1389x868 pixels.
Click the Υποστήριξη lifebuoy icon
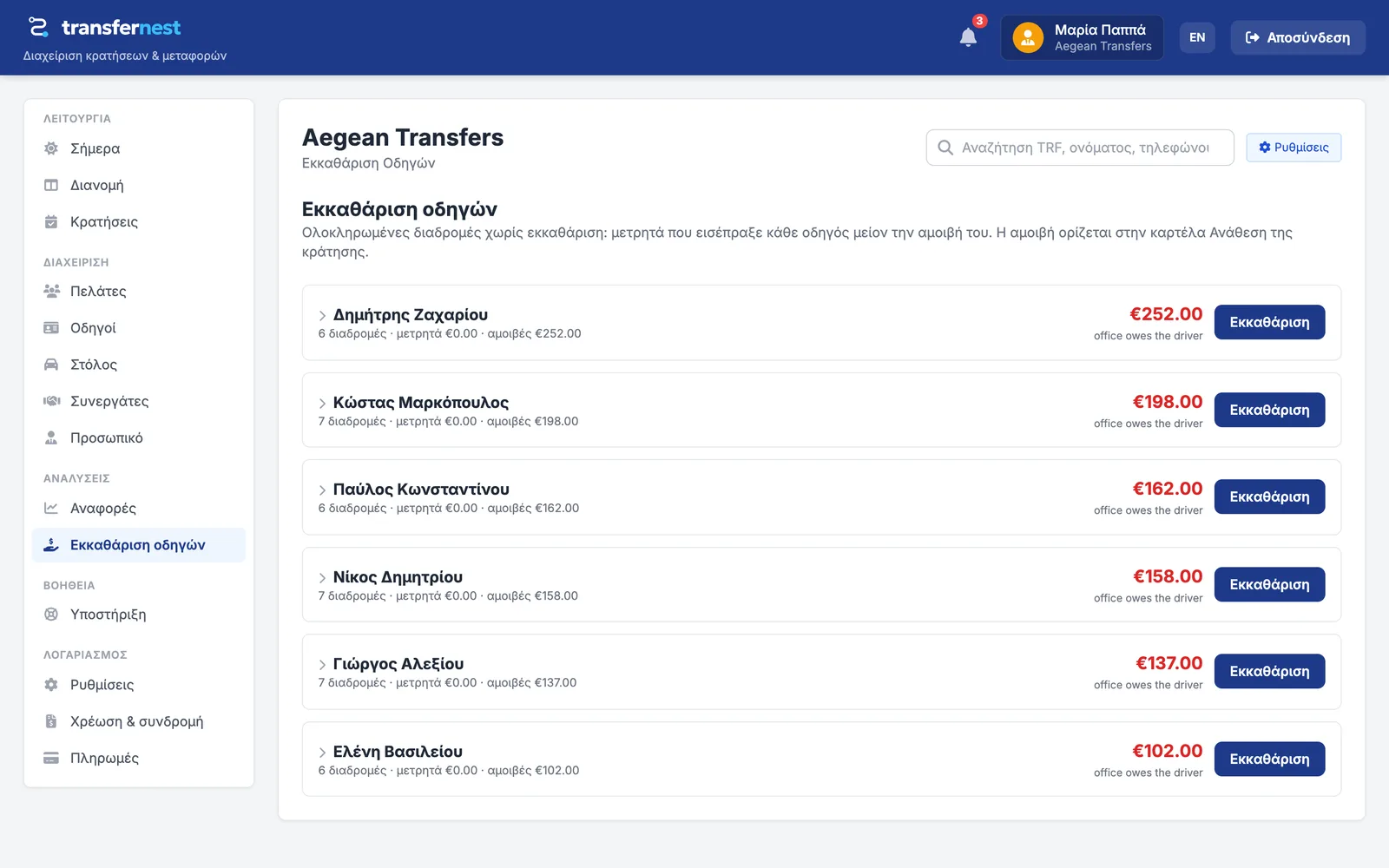51,614
